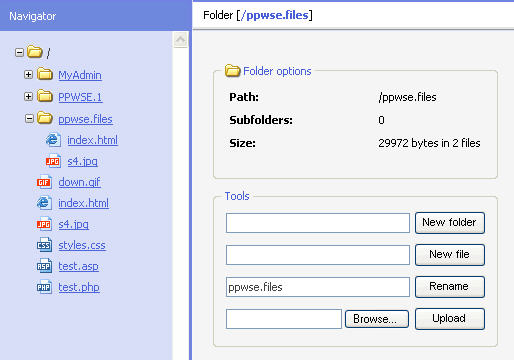The width and height of the screenshot is (514, 360).
Task: Click the GIF icon beside down.gif
Action: tap(44, 182)
